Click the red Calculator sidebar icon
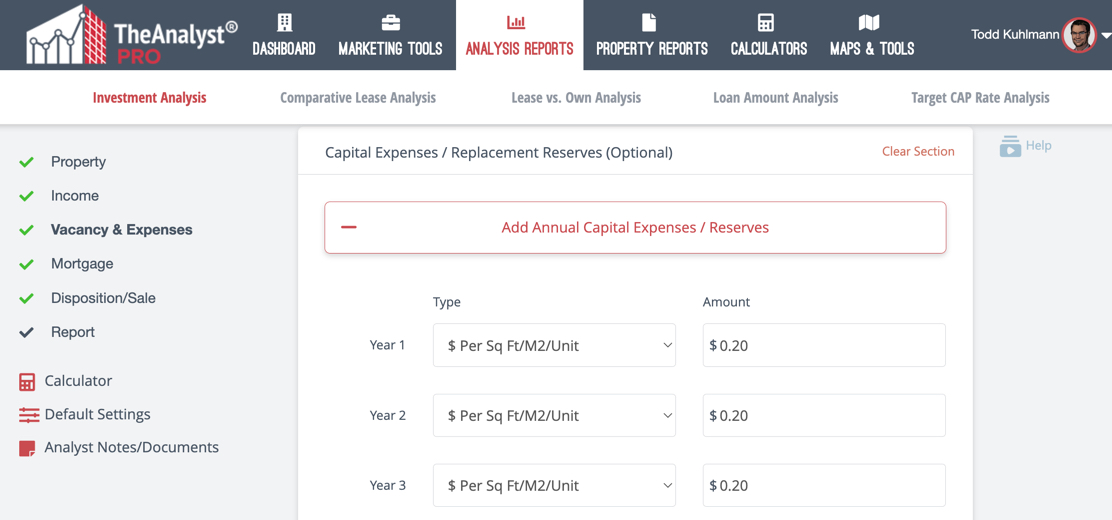Viewport: 1112px width, 520px height. pos(27,382)
